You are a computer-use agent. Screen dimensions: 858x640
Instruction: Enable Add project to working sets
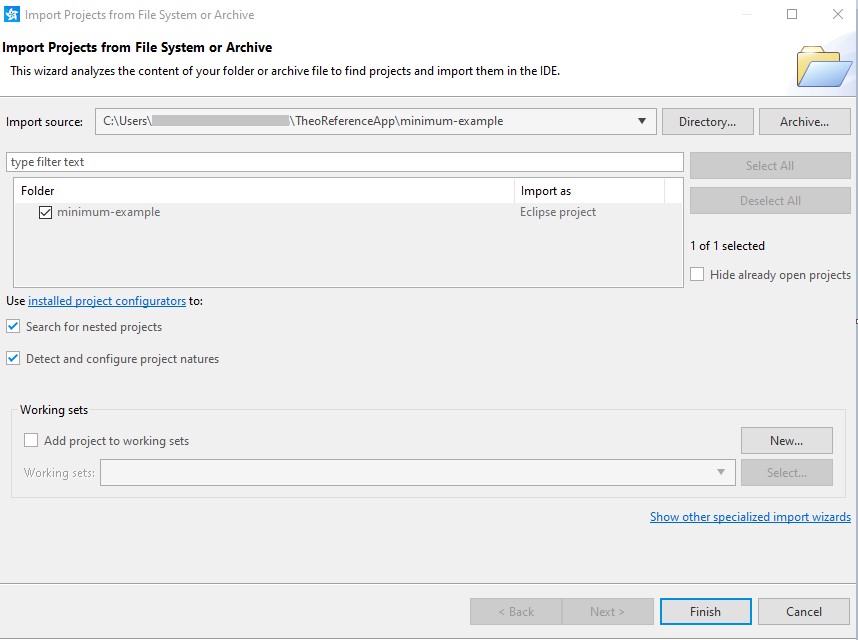tap(31, 441)
